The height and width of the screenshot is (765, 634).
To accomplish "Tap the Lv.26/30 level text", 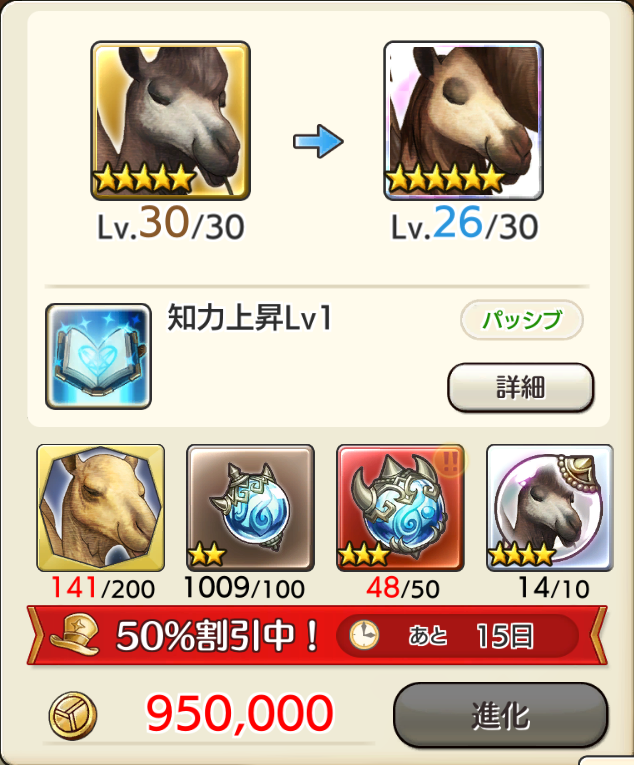I will tap(465, 224).
